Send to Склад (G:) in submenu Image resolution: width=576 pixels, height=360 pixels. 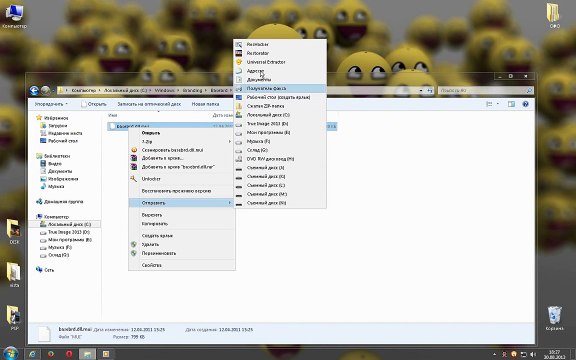(280, 150)
